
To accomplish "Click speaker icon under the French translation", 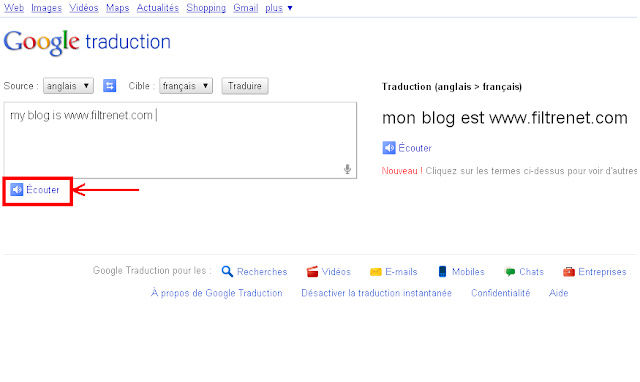I will coord(389,148).
